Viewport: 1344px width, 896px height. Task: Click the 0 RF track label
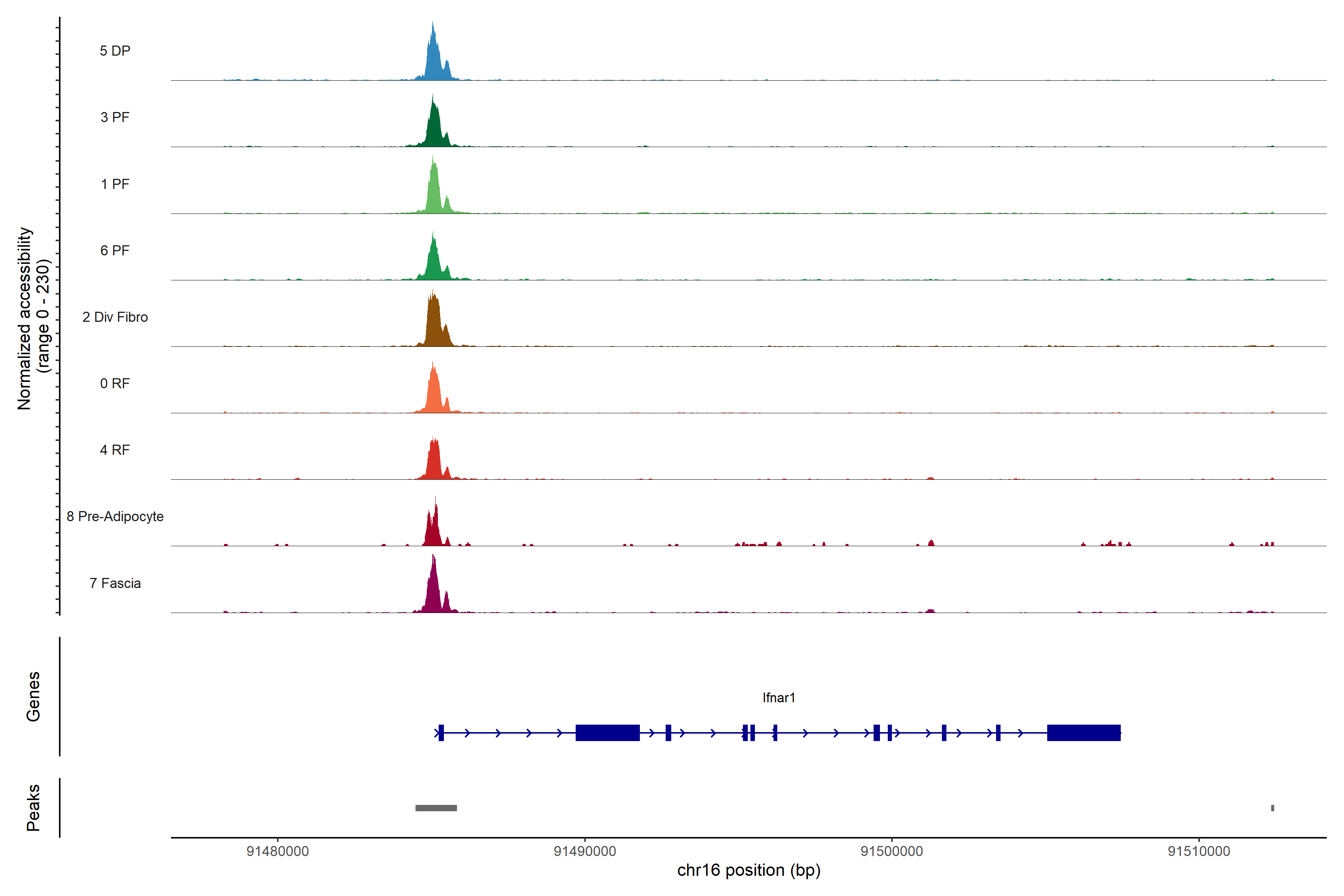(115, 383)
